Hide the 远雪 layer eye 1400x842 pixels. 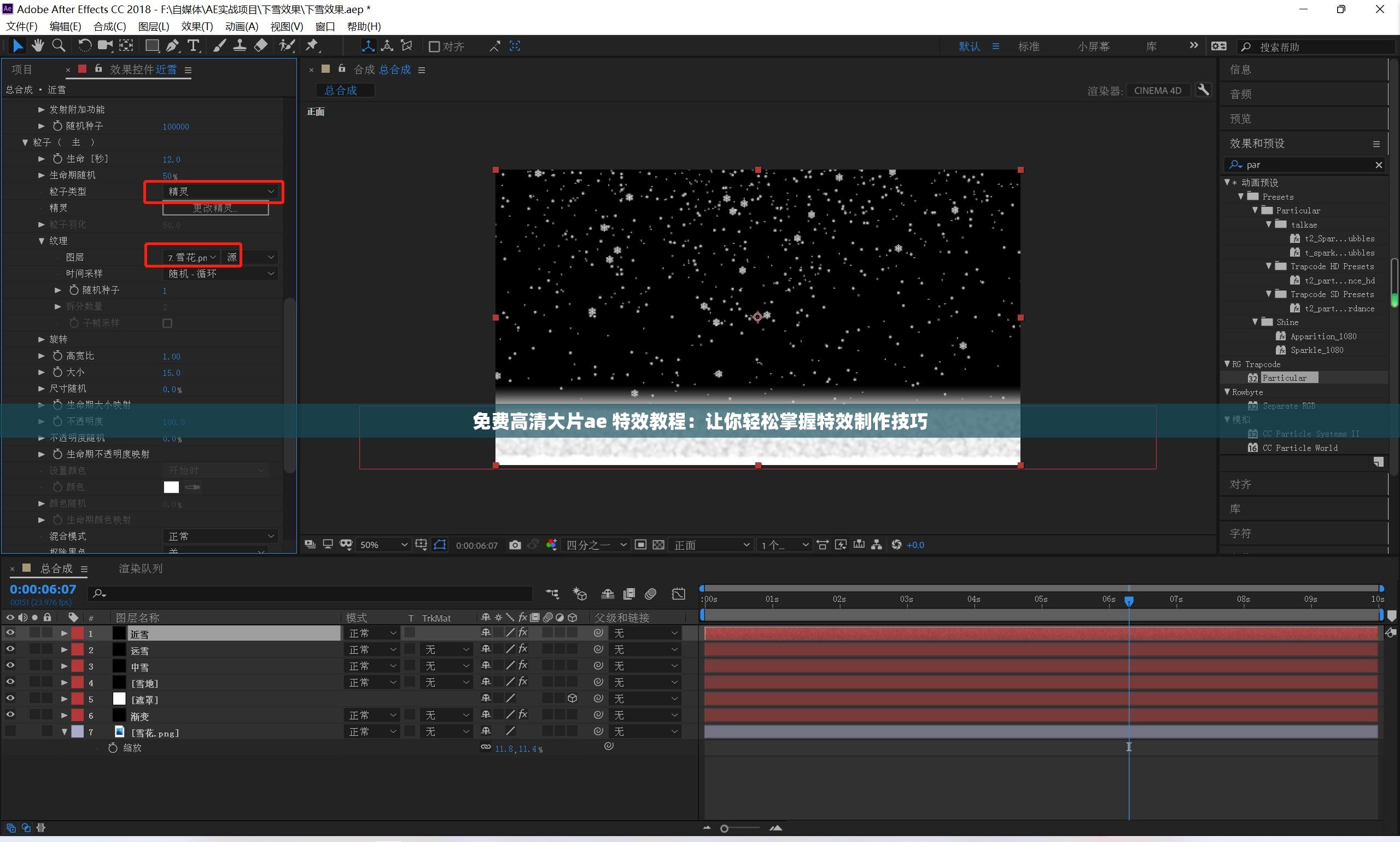tap(10, 649)
